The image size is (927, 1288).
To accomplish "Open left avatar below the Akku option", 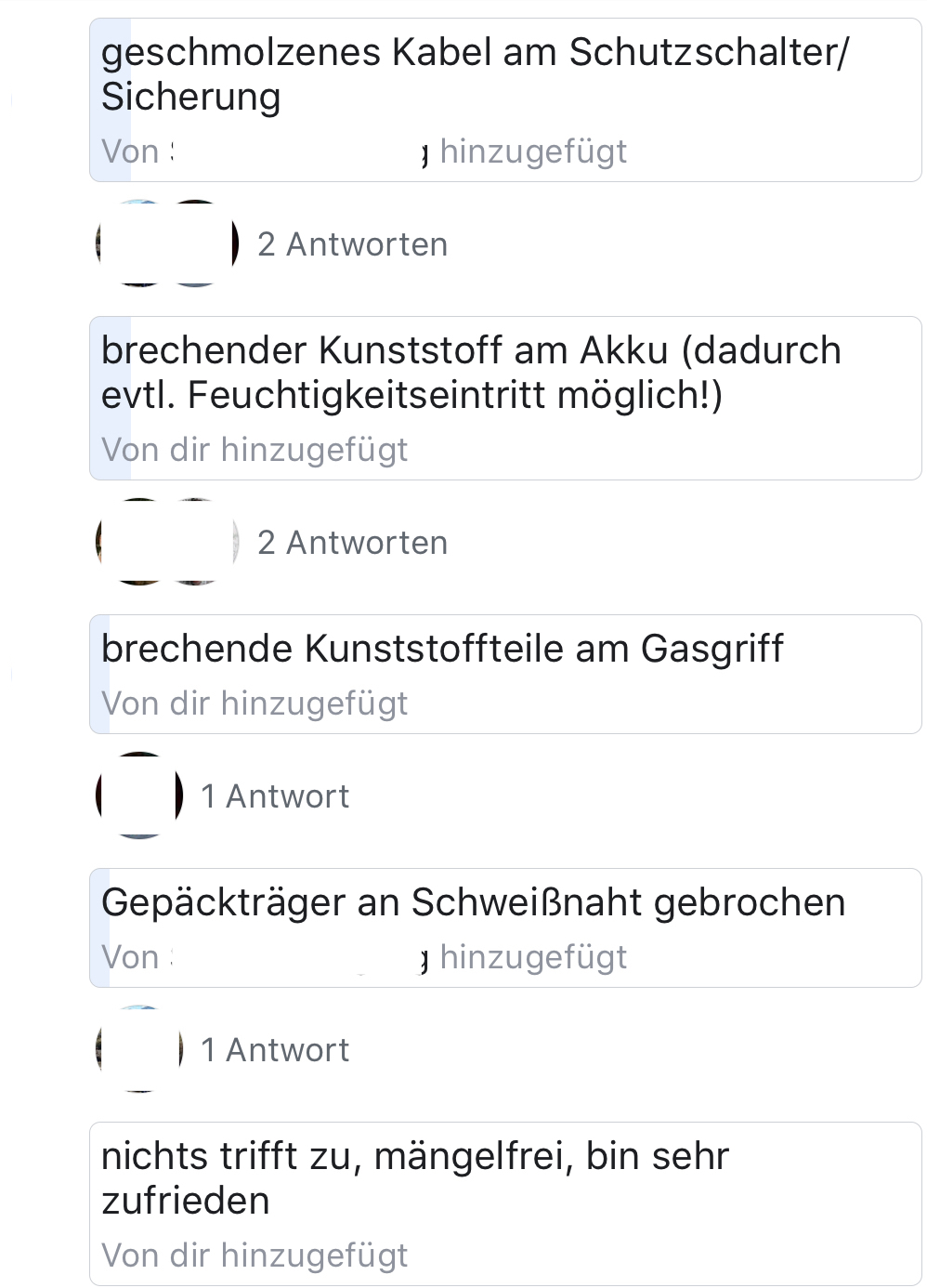I will click(140, 542).
